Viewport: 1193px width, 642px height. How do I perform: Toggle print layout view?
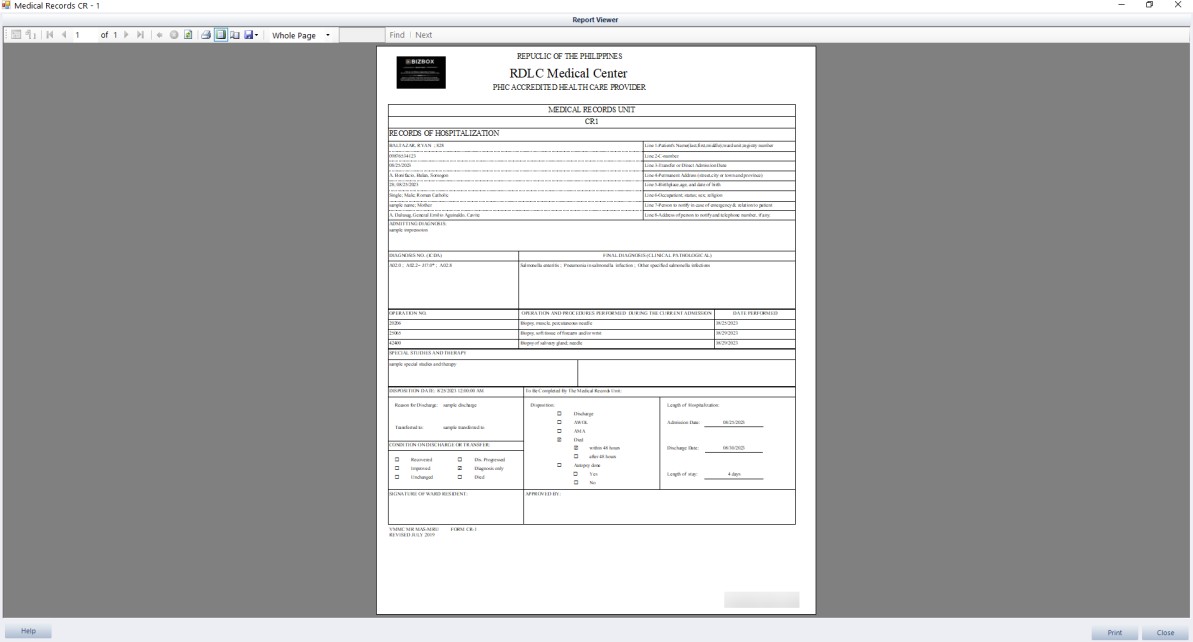tap(221, 35)
